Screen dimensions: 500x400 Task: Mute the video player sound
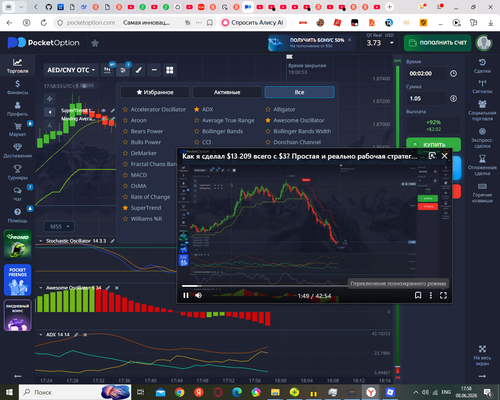pyautogui.click(x=198, y=295)
